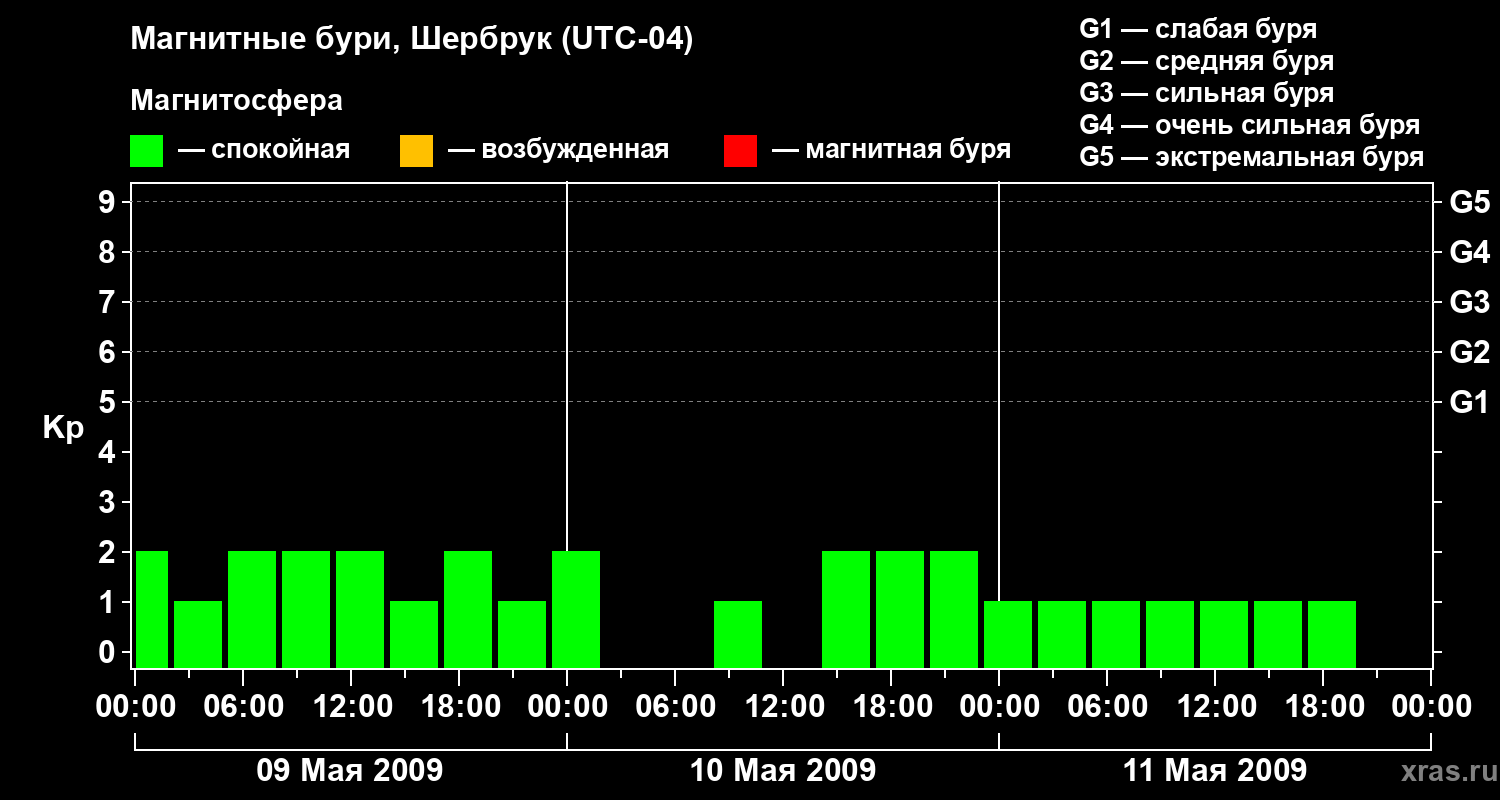Click the bar covering 06:00 on 11 May
Image resolution: width=1500 pixels, height=800 pixels.
(x=1116, y=634)
